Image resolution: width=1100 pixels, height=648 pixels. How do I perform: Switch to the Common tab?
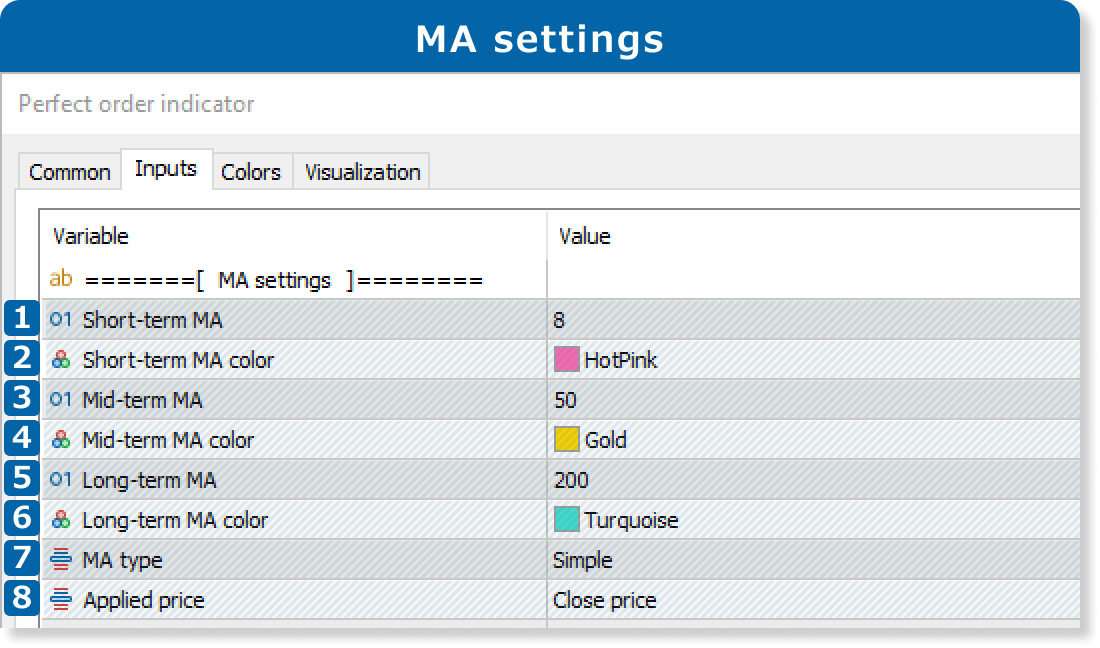69,172
